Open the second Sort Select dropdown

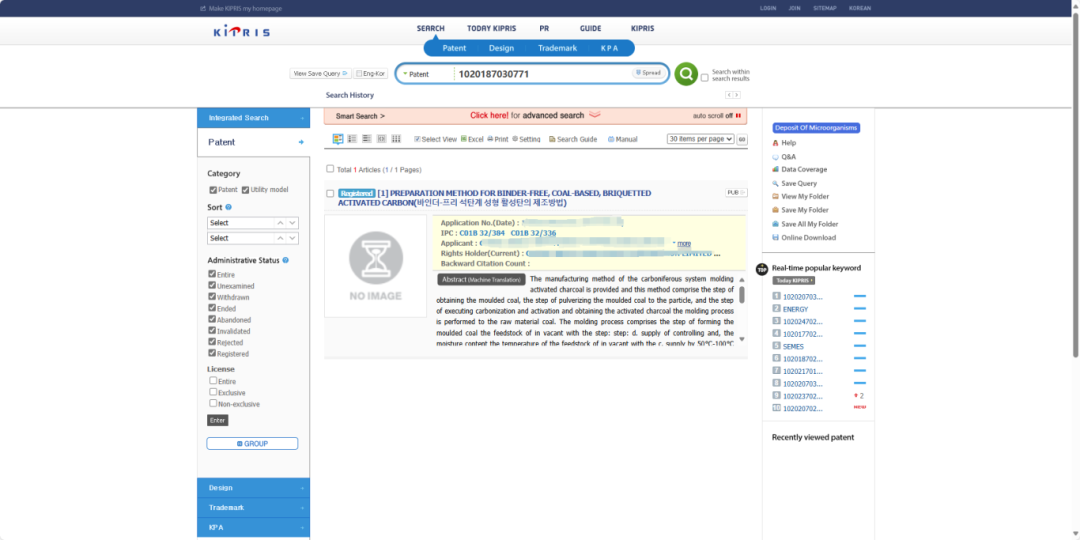(x=253, y=238)
